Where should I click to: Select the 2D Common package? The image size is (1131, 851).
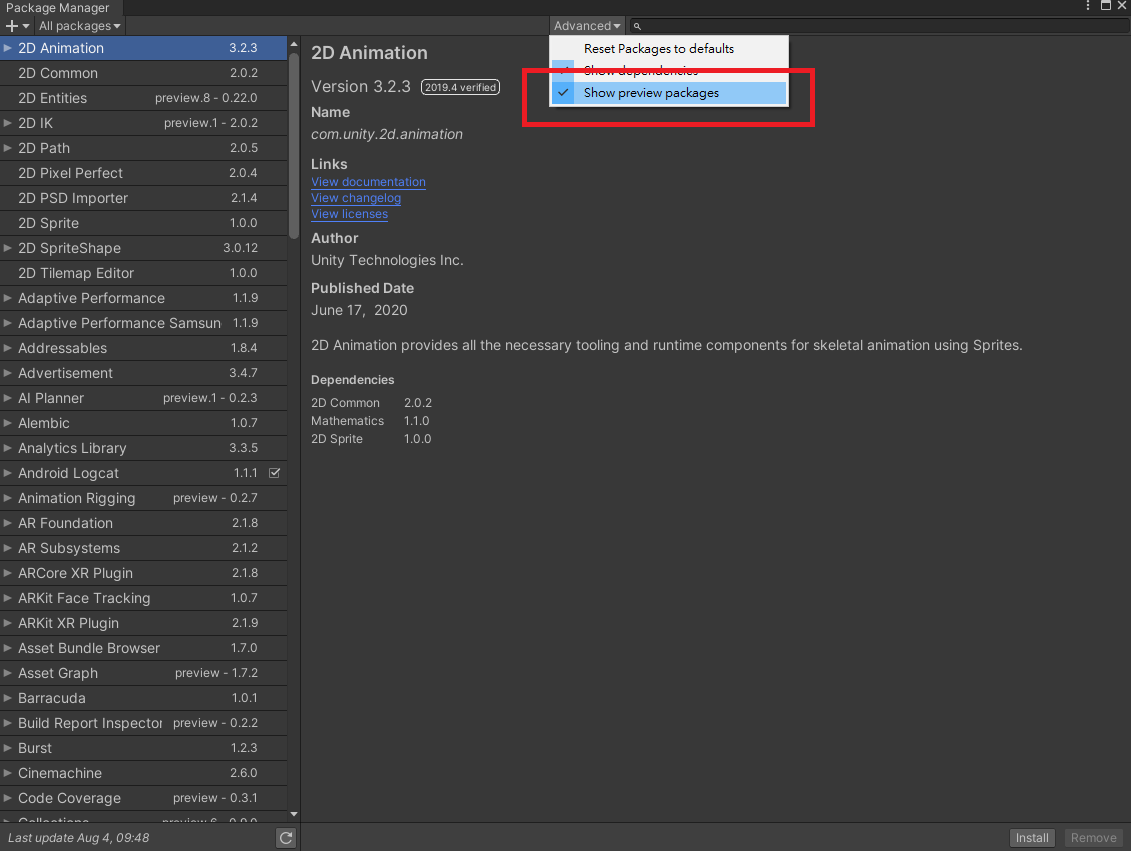[144, 73]
